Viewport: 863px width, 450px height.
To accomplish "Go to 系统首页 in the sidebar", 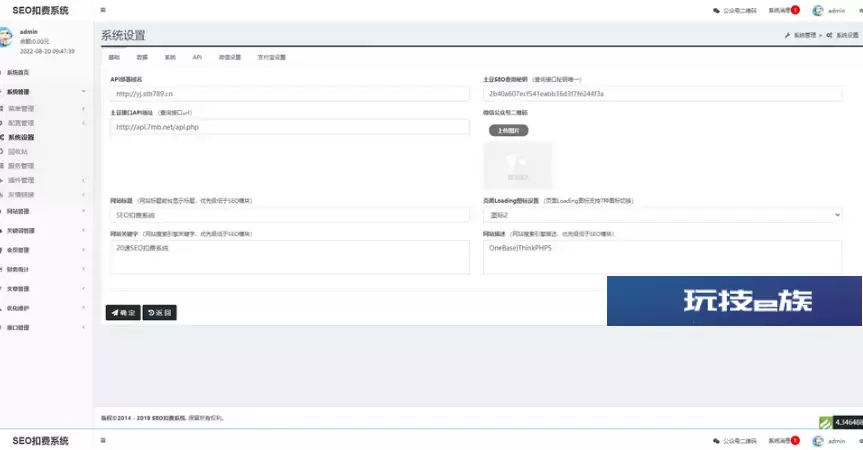I will pos(18,73).
